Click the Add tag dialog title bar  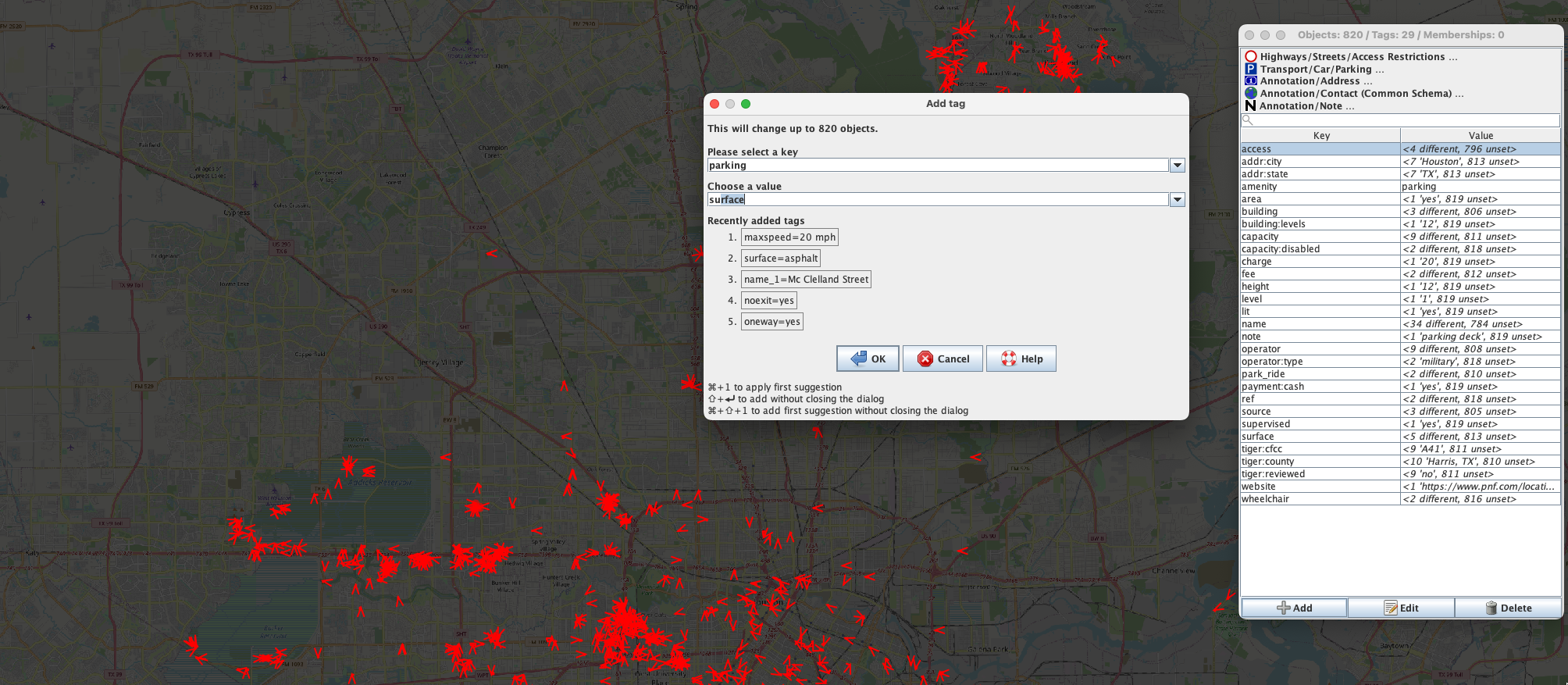pos(946,104)
